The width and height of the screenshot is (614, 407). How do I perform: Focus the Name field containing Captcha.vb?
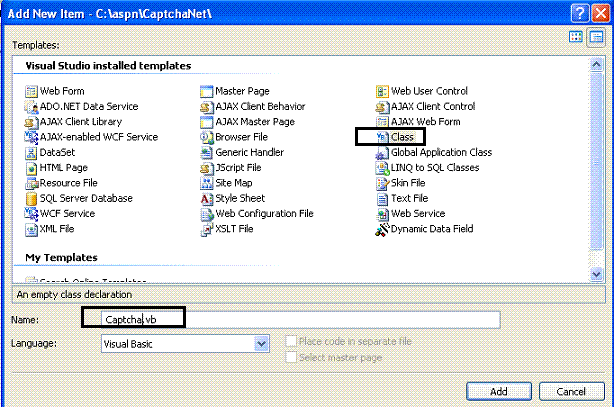(x=301, y=320)
